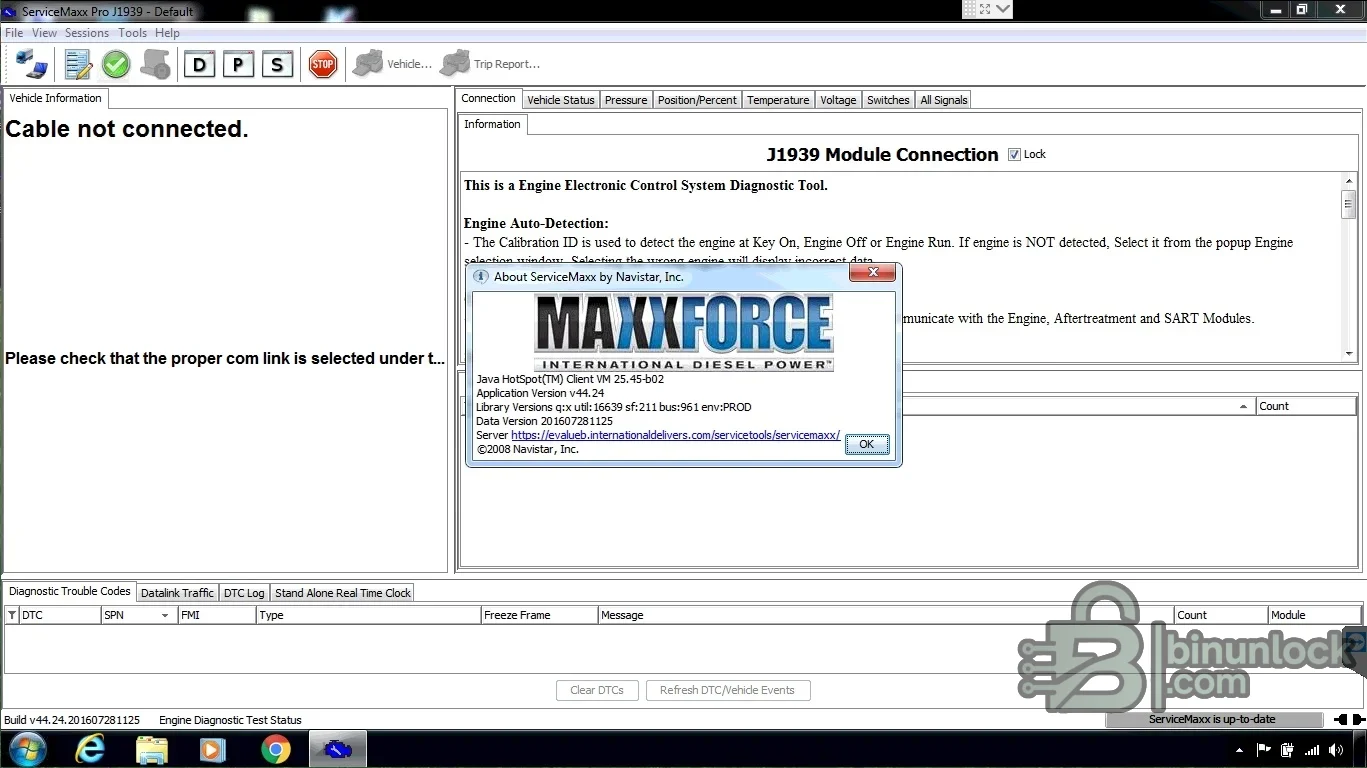Click the Action Center flag tray icon
Screen dimensions: 1367x768
tap(1264, 750)
